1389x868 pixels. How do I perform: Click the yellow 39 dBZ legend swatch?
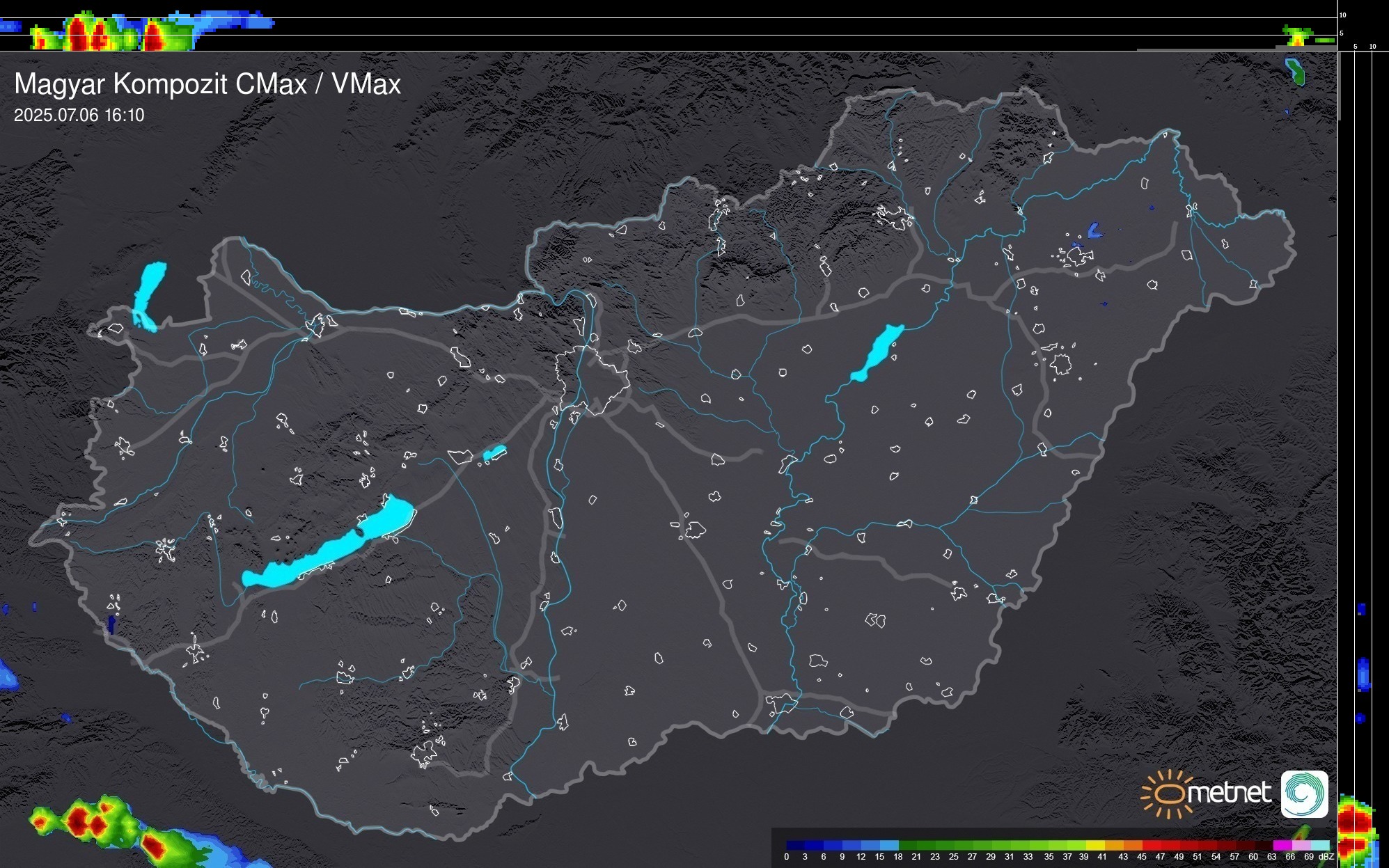(1094, 845)
